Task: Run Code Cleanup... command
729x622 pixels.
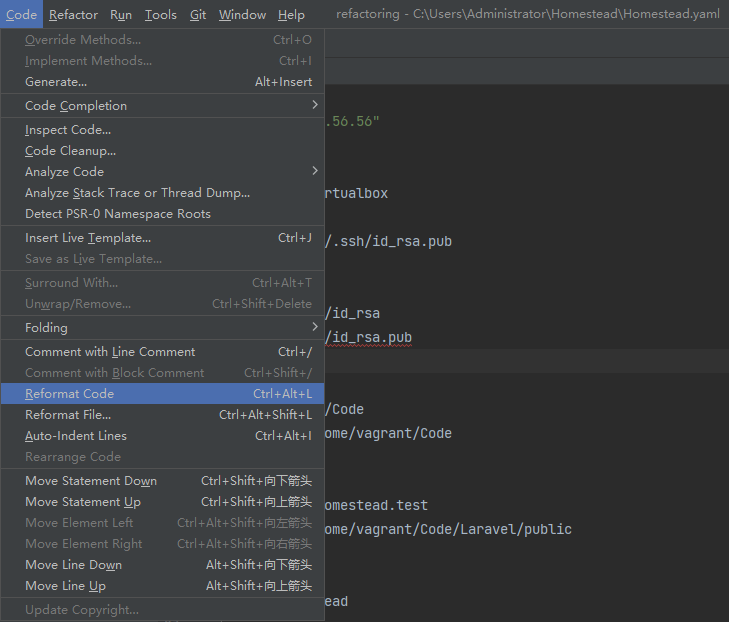Action: pos(70,151)
